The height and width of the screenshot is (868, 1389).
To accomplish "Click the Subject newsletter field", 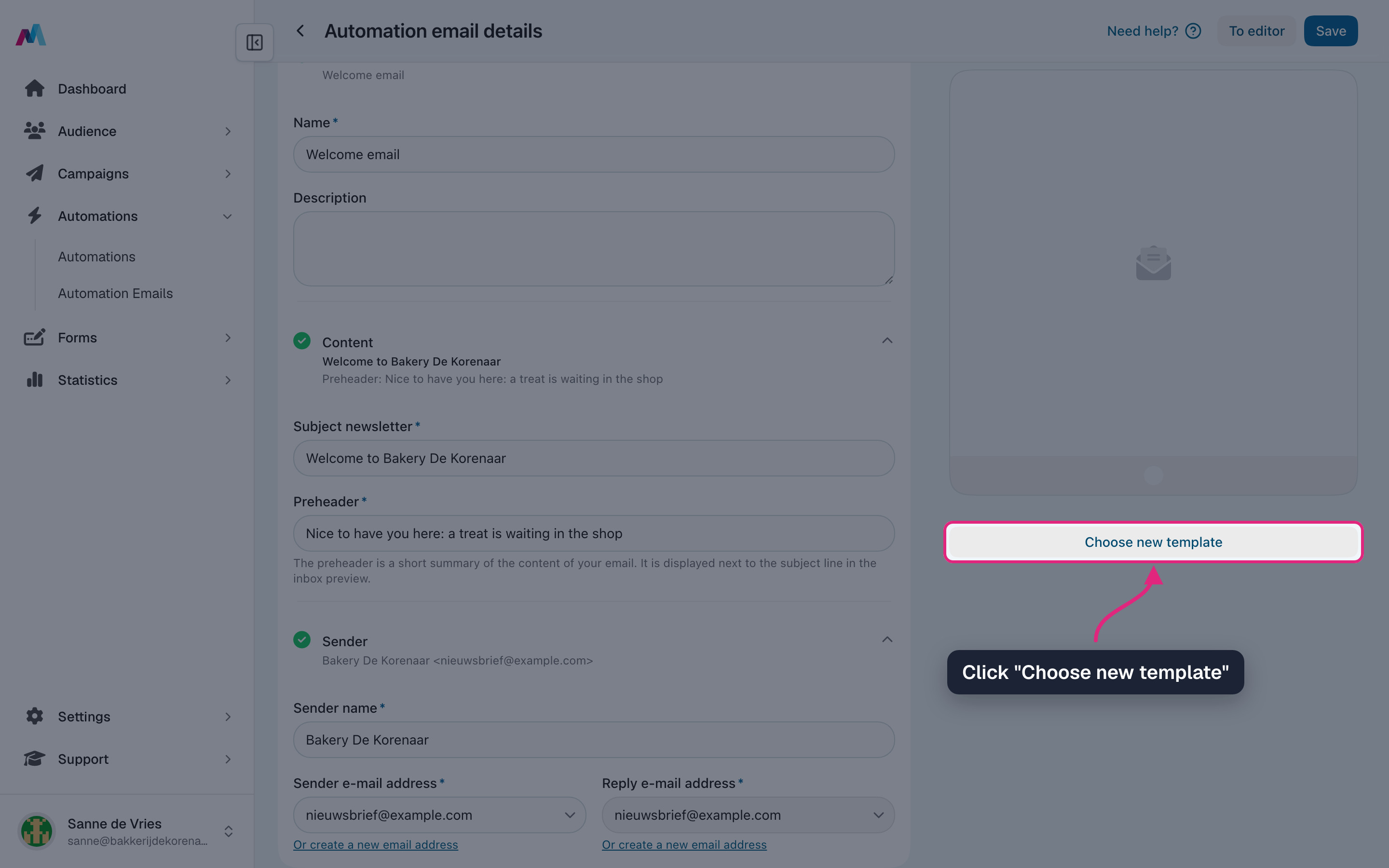I will pos(594,458).
